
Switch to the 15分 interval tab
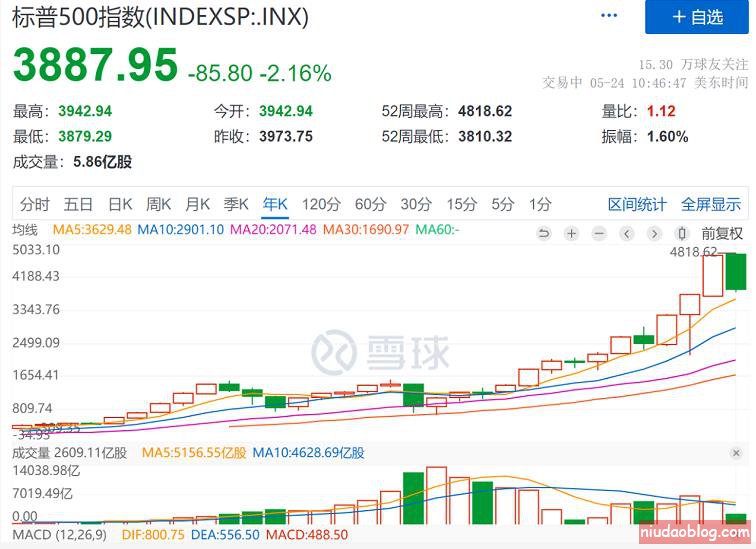[x=461, y=204]
